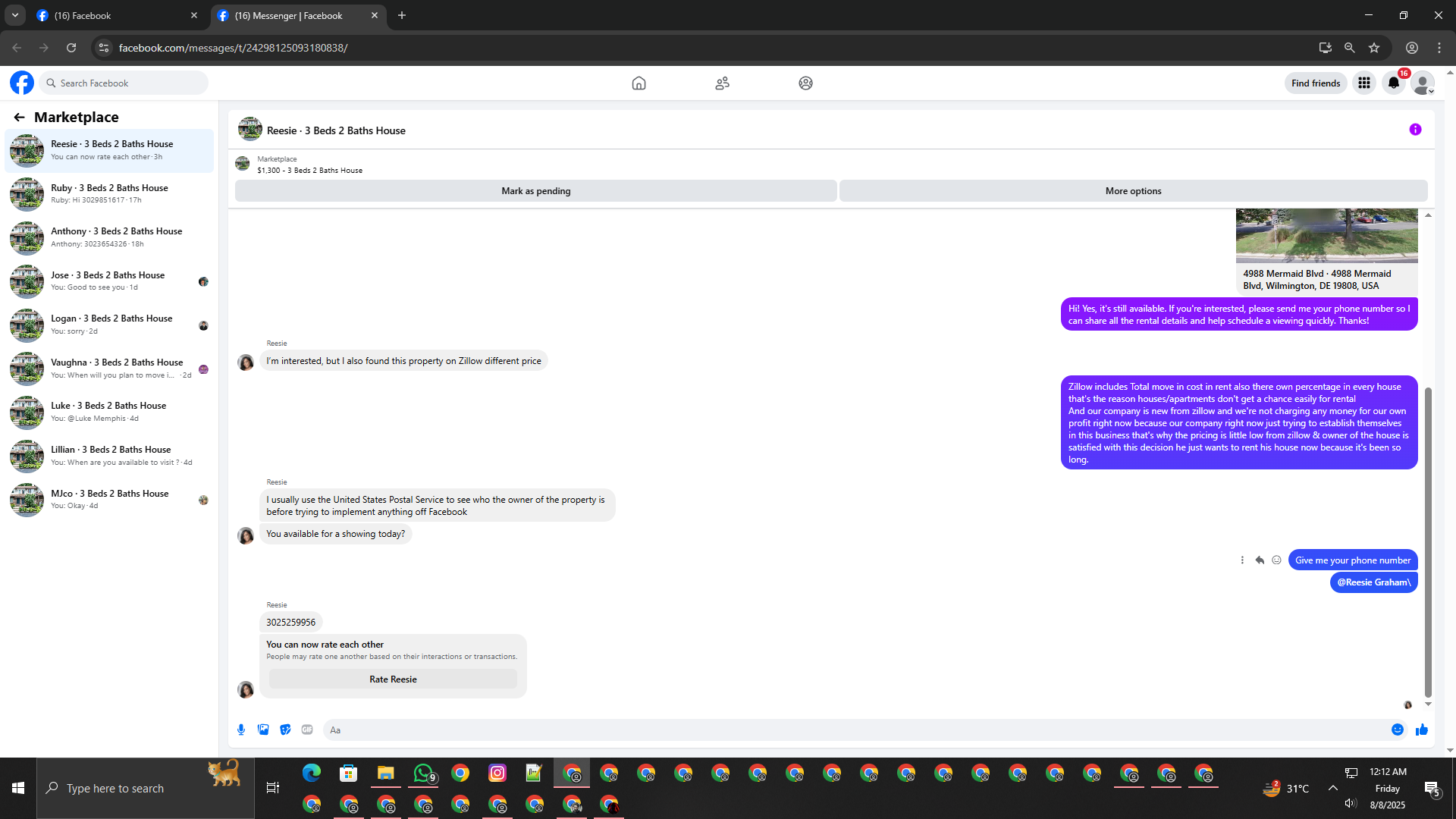
Task: Click the voice clip microphone icon
Action: (x=241, y=730)
